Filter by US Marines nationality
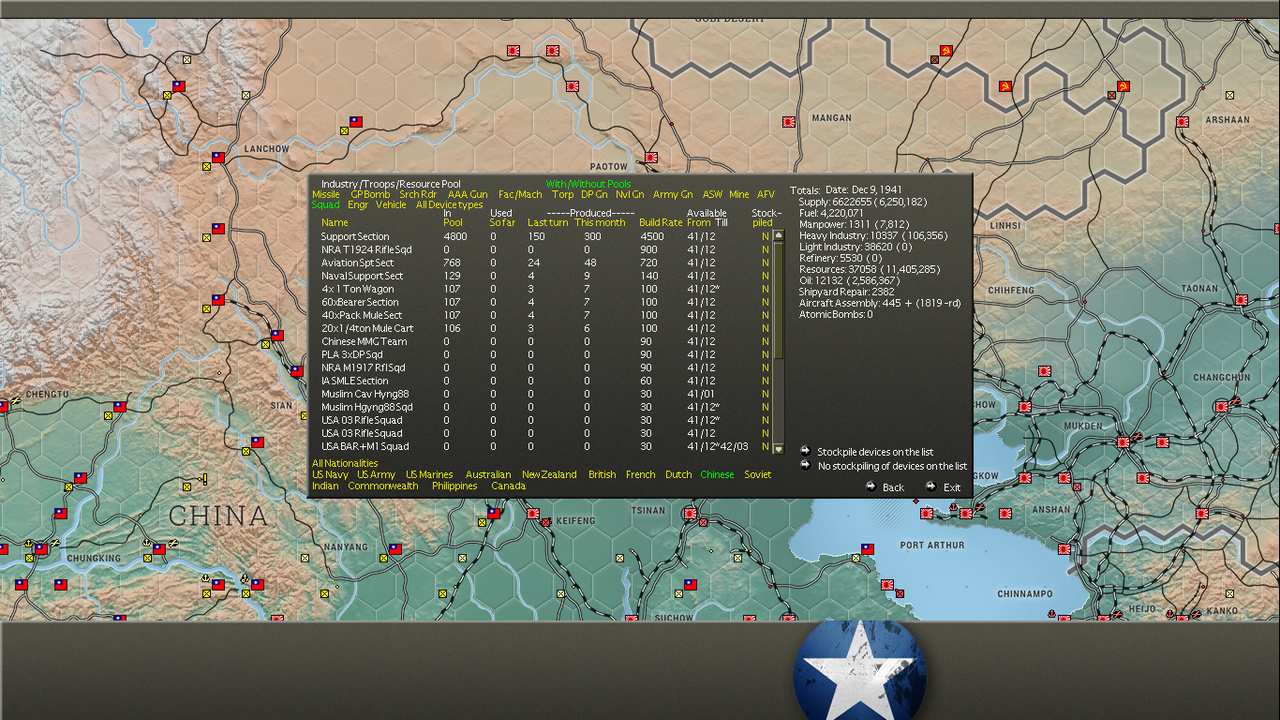This screenshot has width=1280, height=720. pyautogui.click(x=429, y=474)
